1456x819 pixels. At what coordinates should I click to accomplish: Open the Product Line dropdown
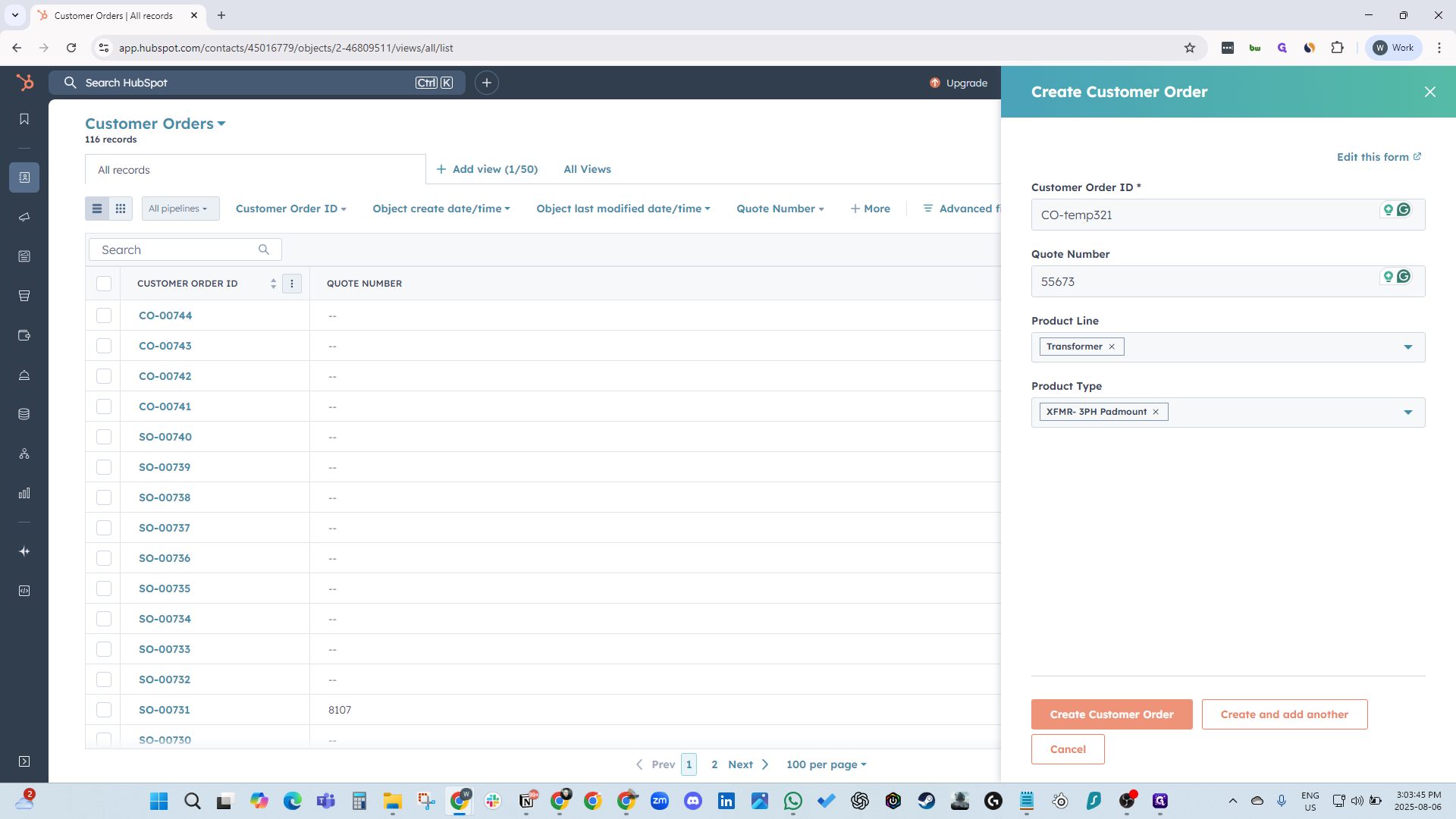[x=1408, y=347]
